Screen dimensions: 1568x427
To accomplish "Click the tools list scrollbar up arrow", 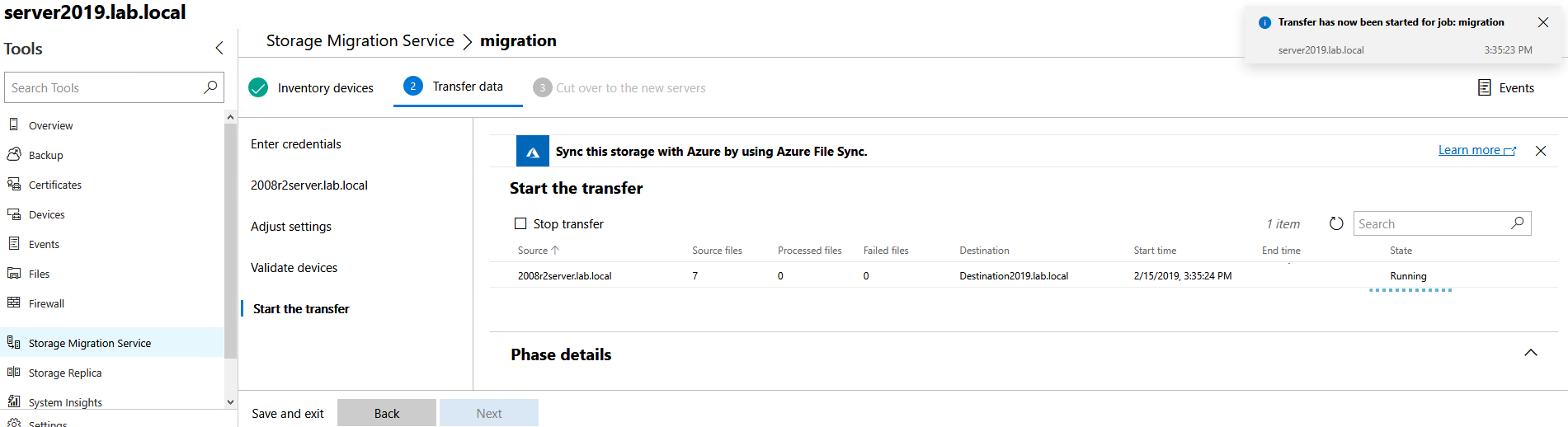I will point(230,117).
